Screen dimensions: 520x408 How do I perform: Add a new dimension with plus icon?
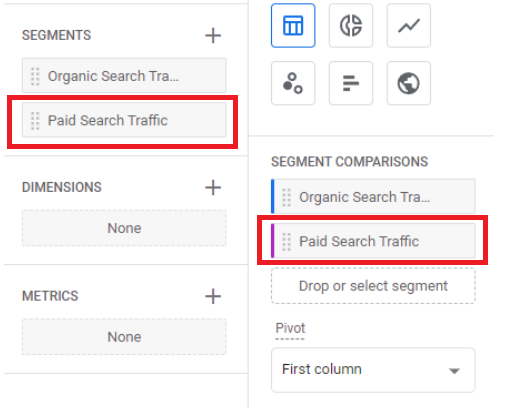point(213,188)
